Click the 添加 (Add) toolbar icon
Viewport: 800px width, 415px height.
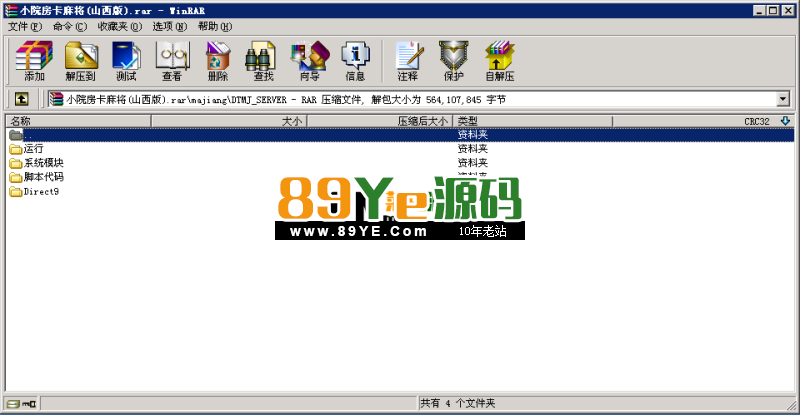tap(34, 61)
